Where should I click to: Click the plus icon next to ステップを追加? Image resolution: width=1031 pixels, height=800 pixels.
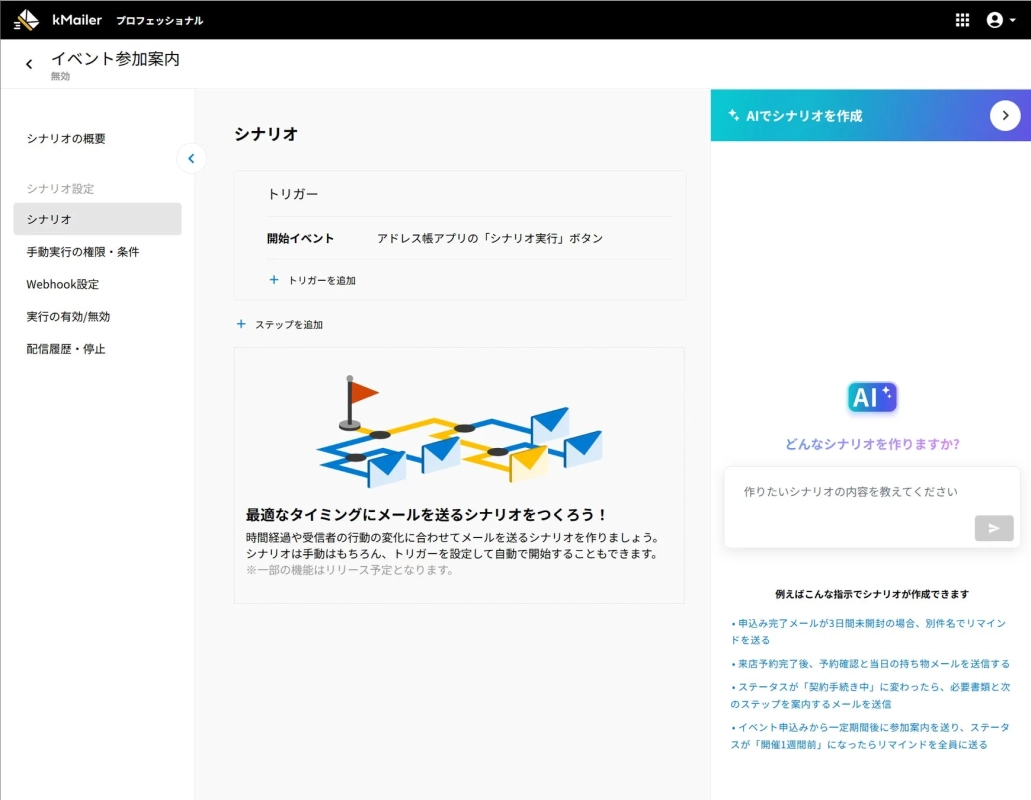(x=240, y=324)
